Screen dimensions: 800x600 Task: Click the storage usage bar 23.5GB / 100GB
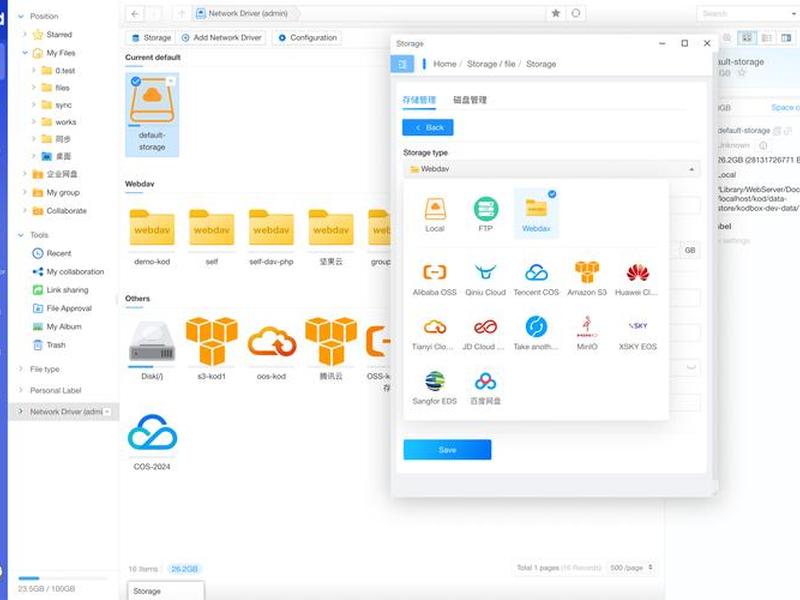coord(62,578)
